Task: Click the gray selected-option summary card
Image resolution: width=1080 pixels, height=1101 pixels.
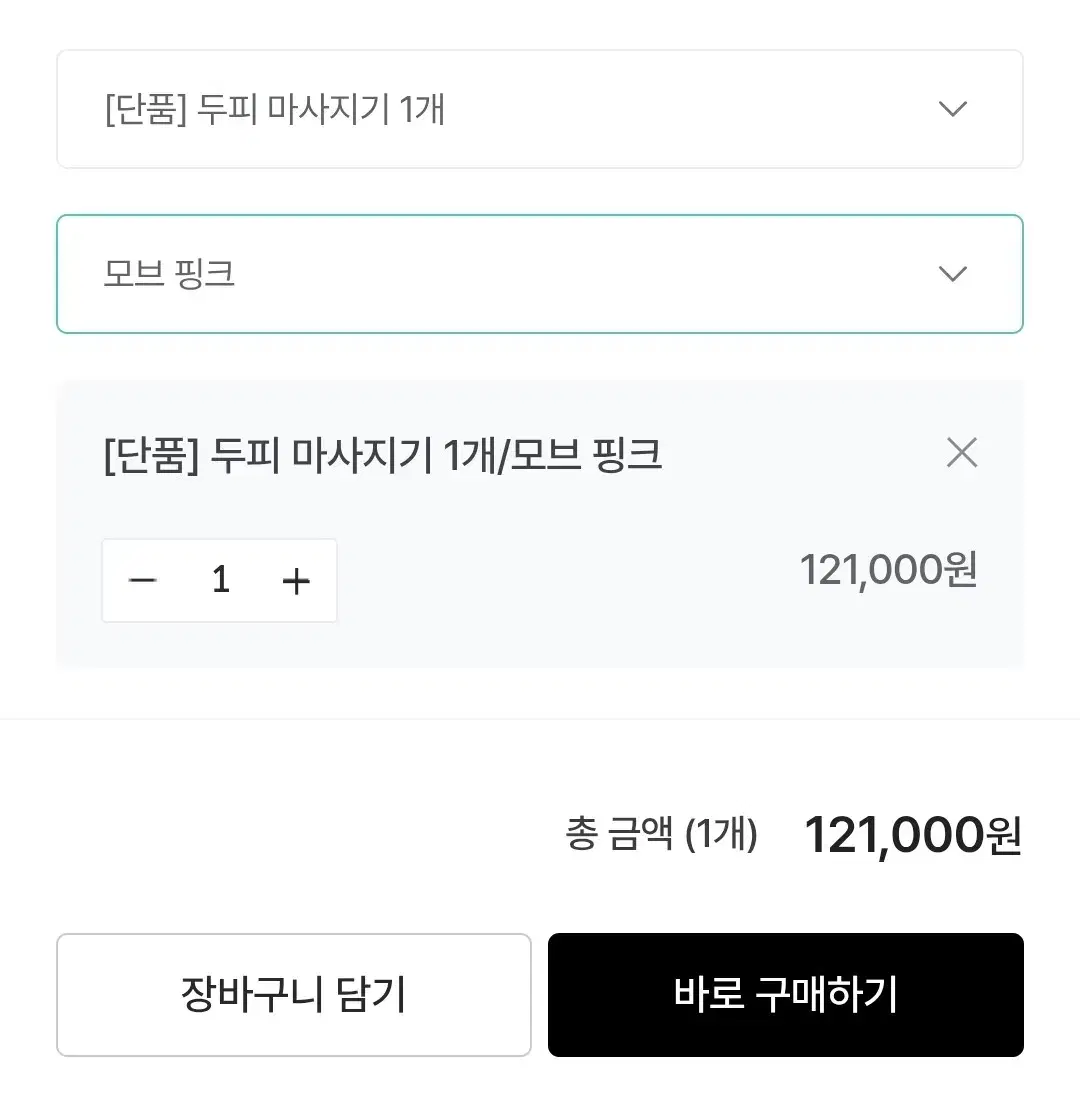Action: coord(539,524)
